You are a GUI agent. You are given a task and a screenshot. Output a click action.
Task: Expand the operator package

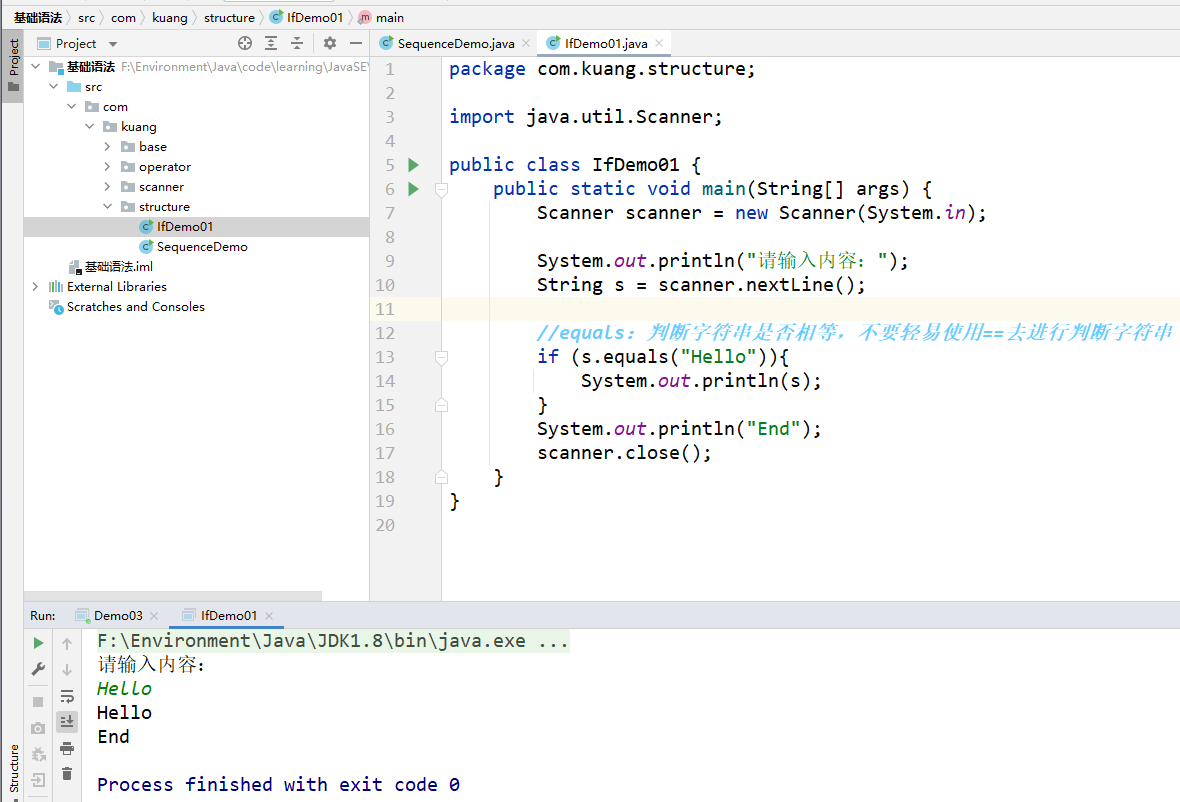pyautogui.click(x=108, y=166)
